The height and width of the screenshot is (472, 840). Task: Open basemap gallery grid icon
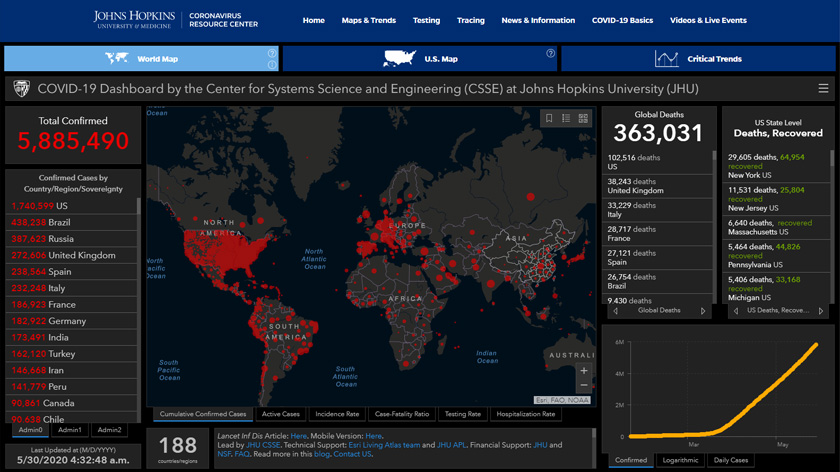tap(583, 118)
